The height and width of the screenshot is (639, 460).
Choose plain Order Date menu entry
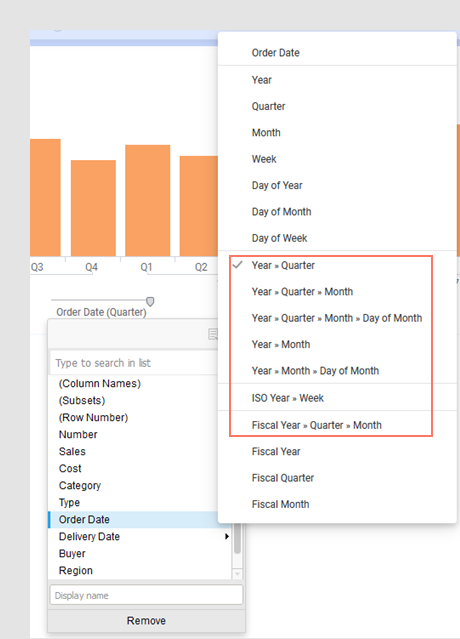click(x=275, y=53)
